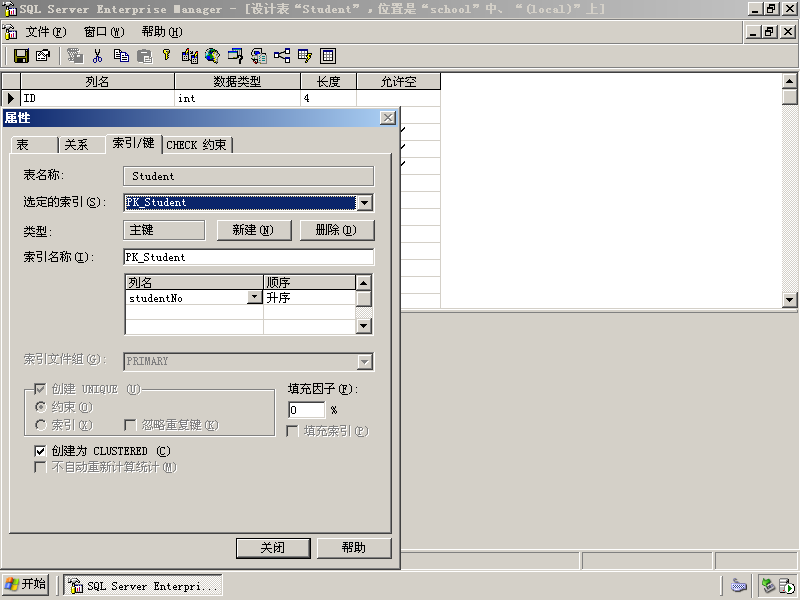Switch to the 索引/键 tab
800x600 pixels.
pos(134,143)
